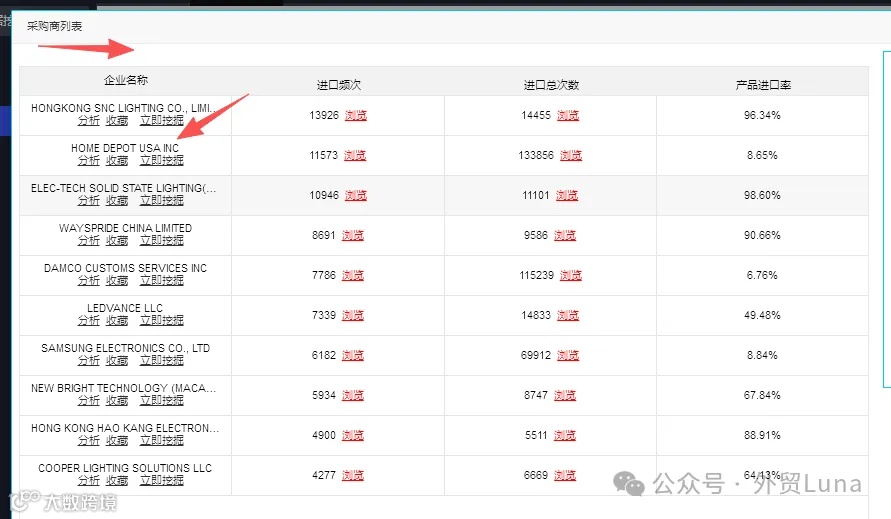Click 浏览 next to total imports 69912
The height and width of the screenshot is (519, 891).
click(x=568, y=355)
